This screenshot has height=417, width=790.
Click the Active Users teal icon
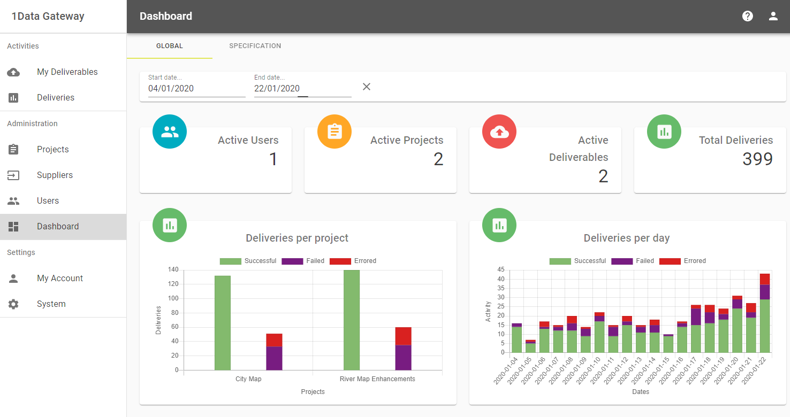pyautogui.click(x=169, y=132)
